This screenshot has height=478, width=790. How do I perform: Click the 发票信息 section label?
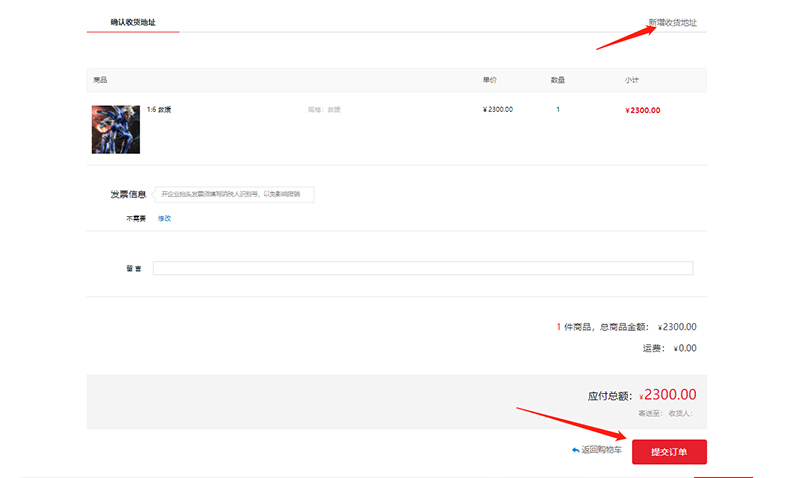click(128, 194)
